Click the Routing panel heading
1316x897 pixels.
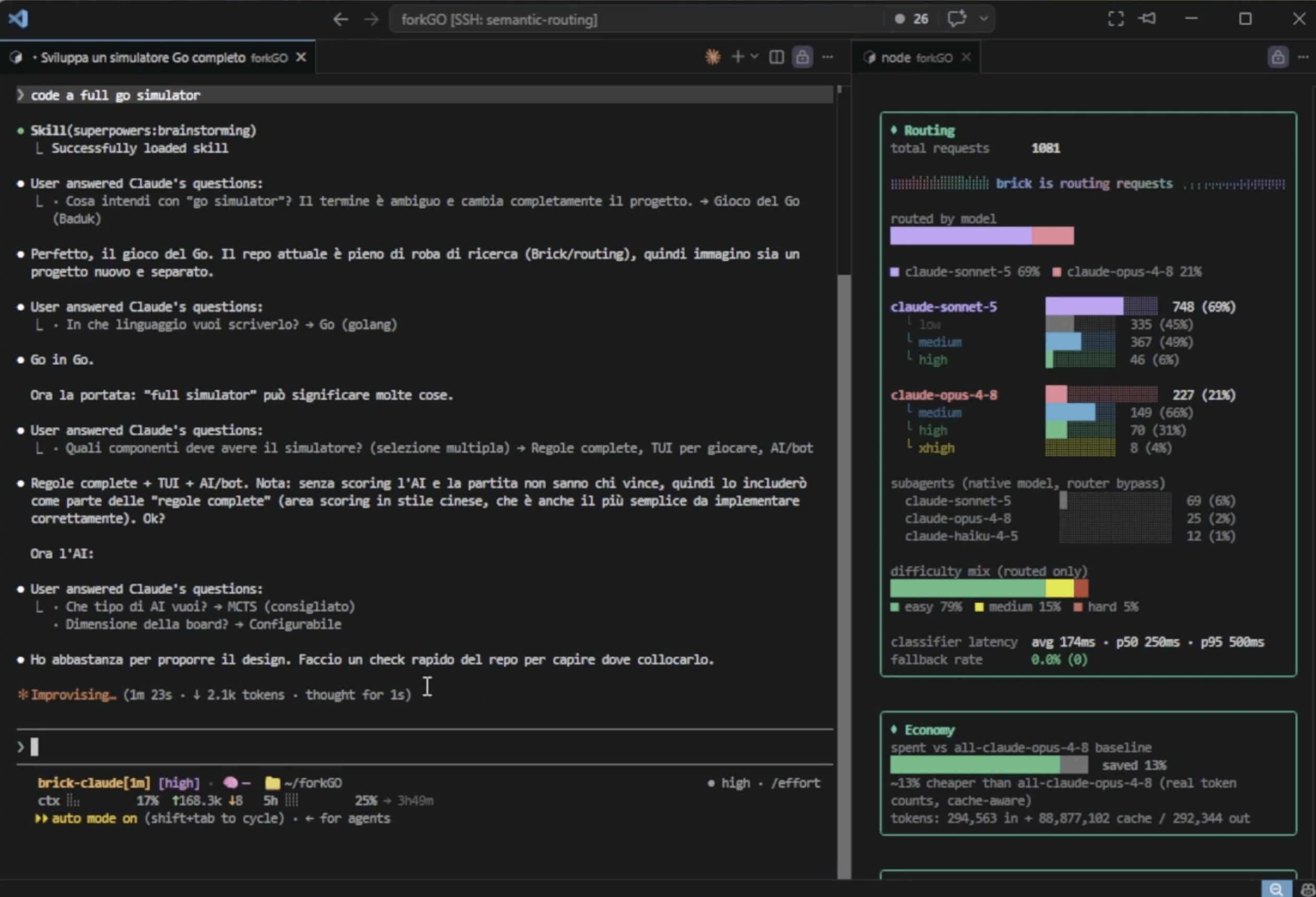click(x=929, y=131)
